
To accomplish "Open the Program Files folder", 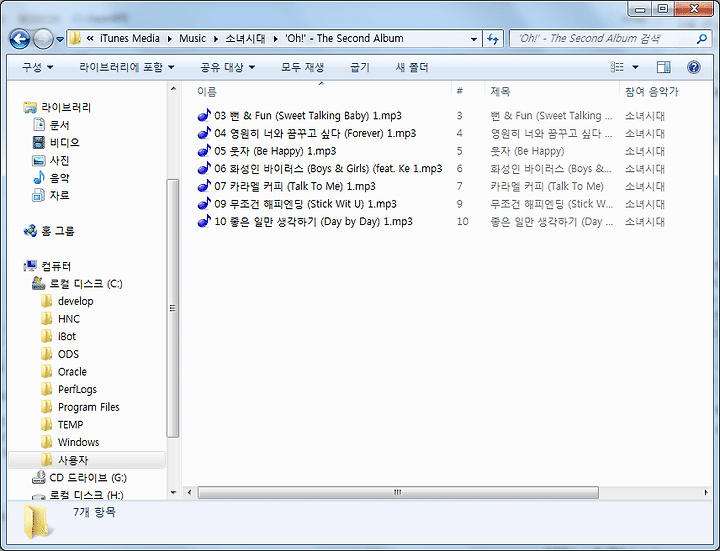I will [88, 407].
